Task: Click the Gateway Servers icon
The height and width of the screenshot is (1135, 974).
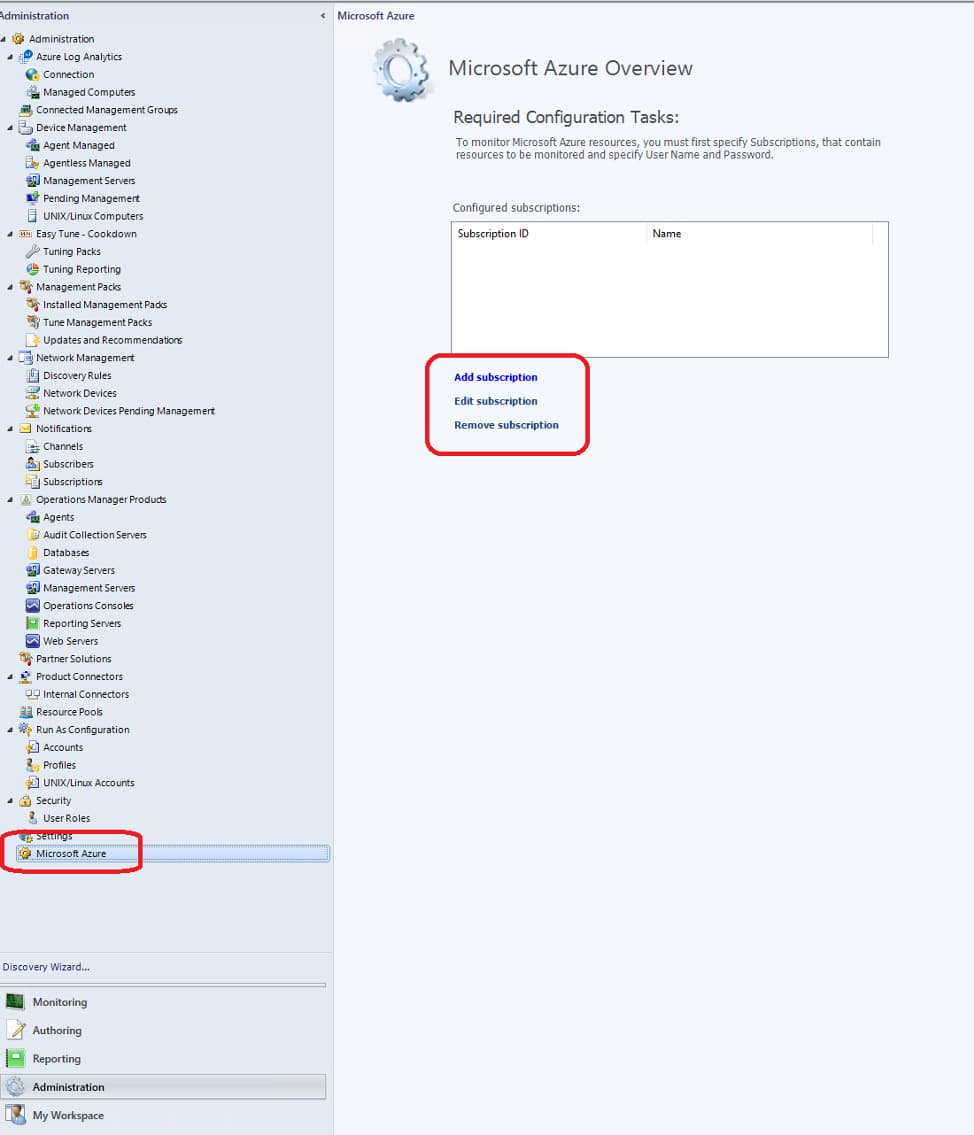Action: [x=32, y=570]
